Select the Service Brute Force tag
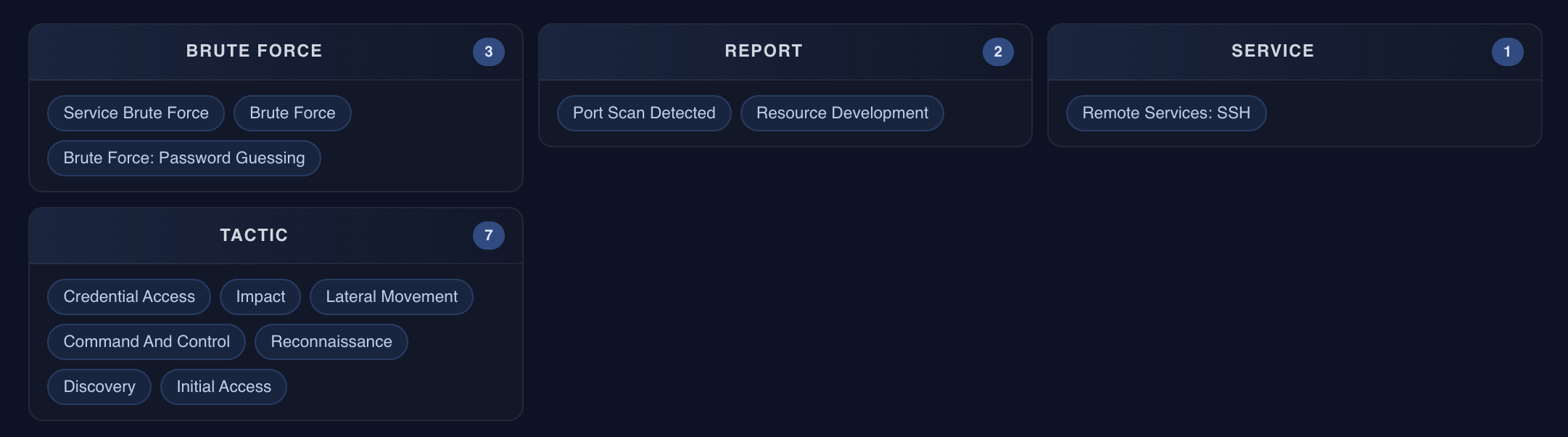The width and height of the screenshot is (1568, 437). pos(136,113)
